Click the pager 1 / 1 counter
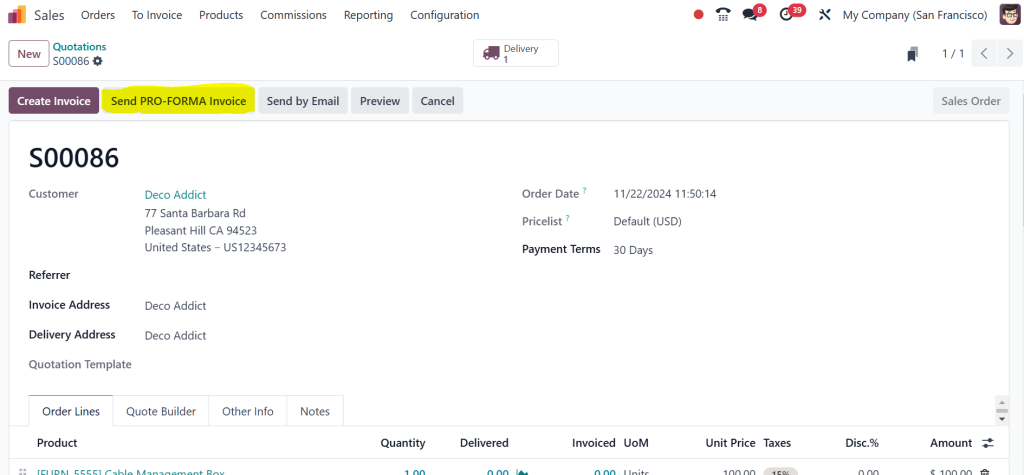The height and width of the screenshot is (475, 1024). [953, 54]
